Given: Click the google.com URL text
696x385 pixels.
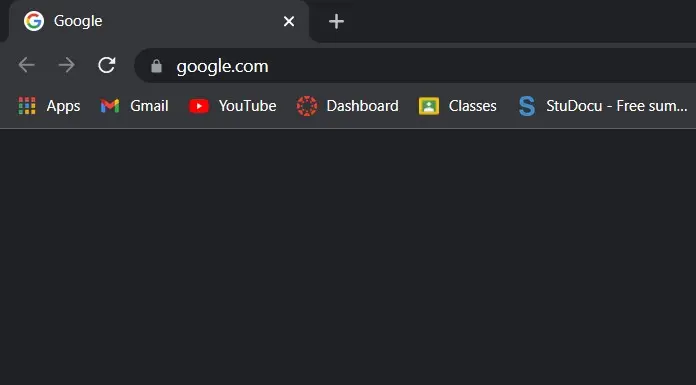Looking at the screenshot, I should click(x=222, y=67).
